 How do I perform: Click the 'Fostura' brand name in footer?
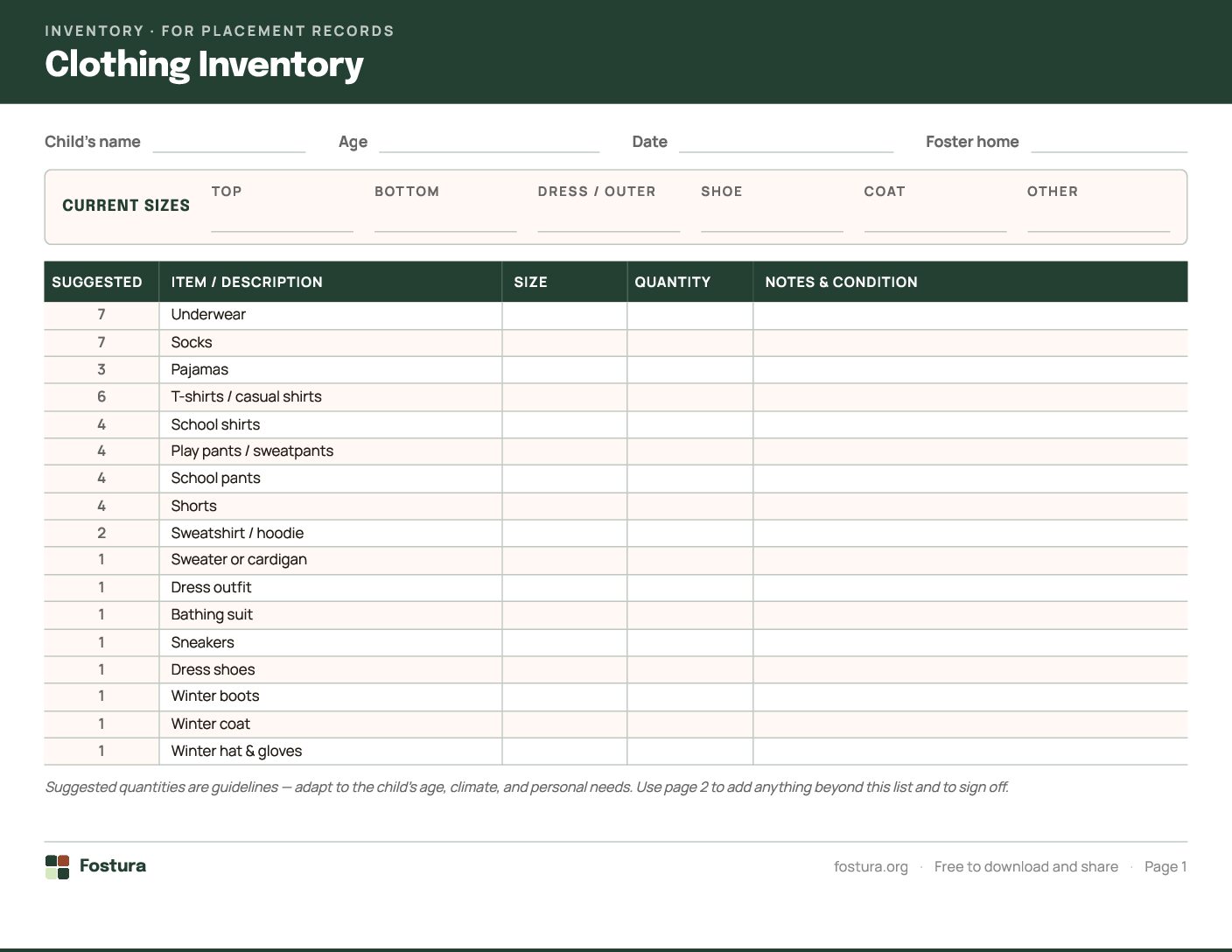[113, 865]
